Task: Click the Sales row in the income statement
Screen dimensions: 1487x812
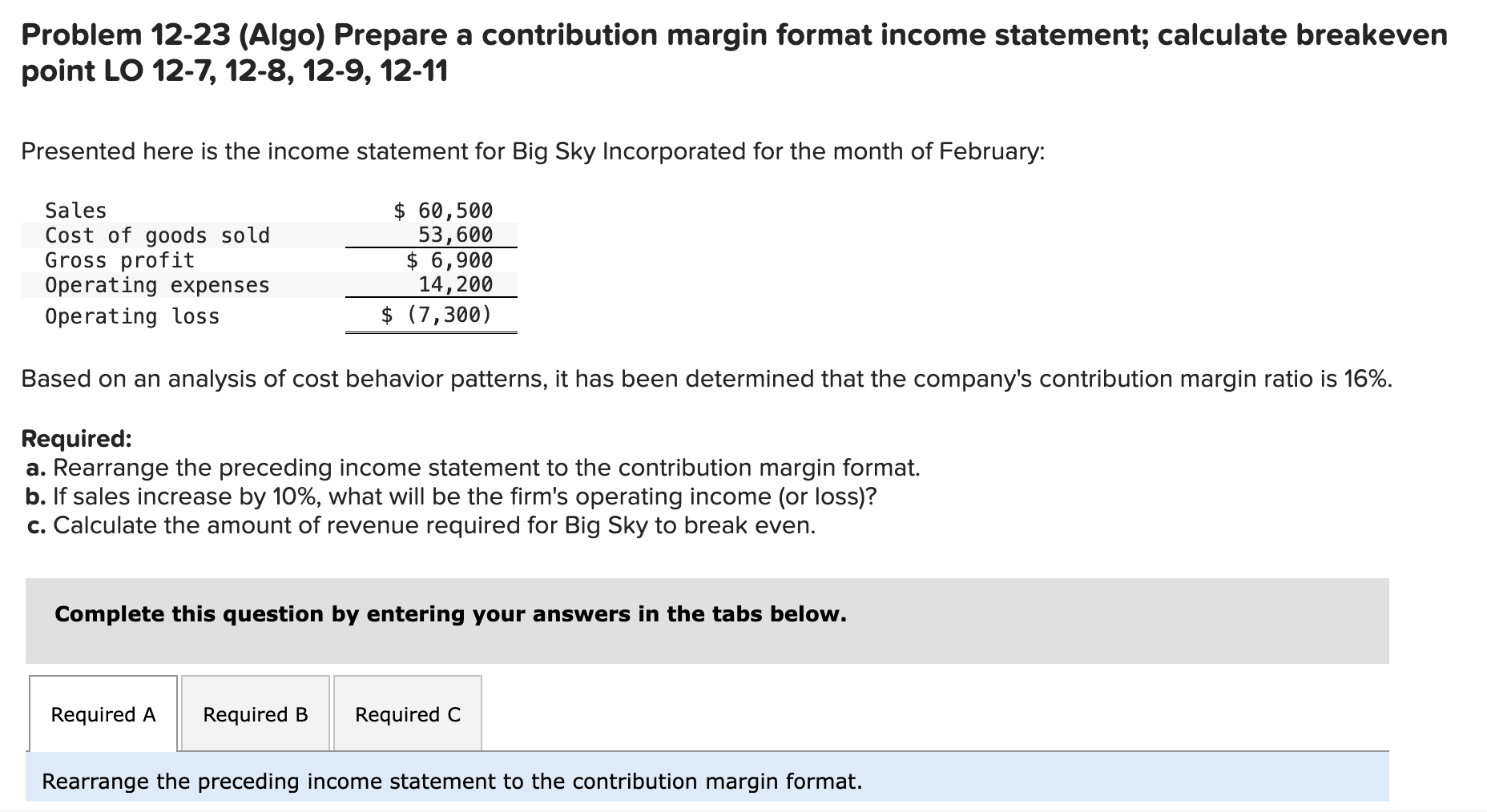Action: (x=75, y=211)
